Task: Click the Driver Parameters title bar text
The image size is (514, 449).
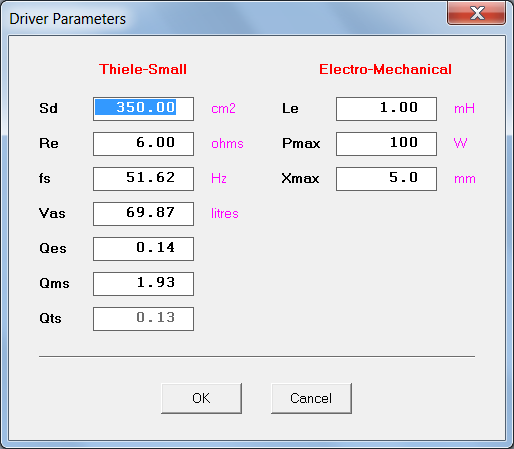Action: point(68,19)
